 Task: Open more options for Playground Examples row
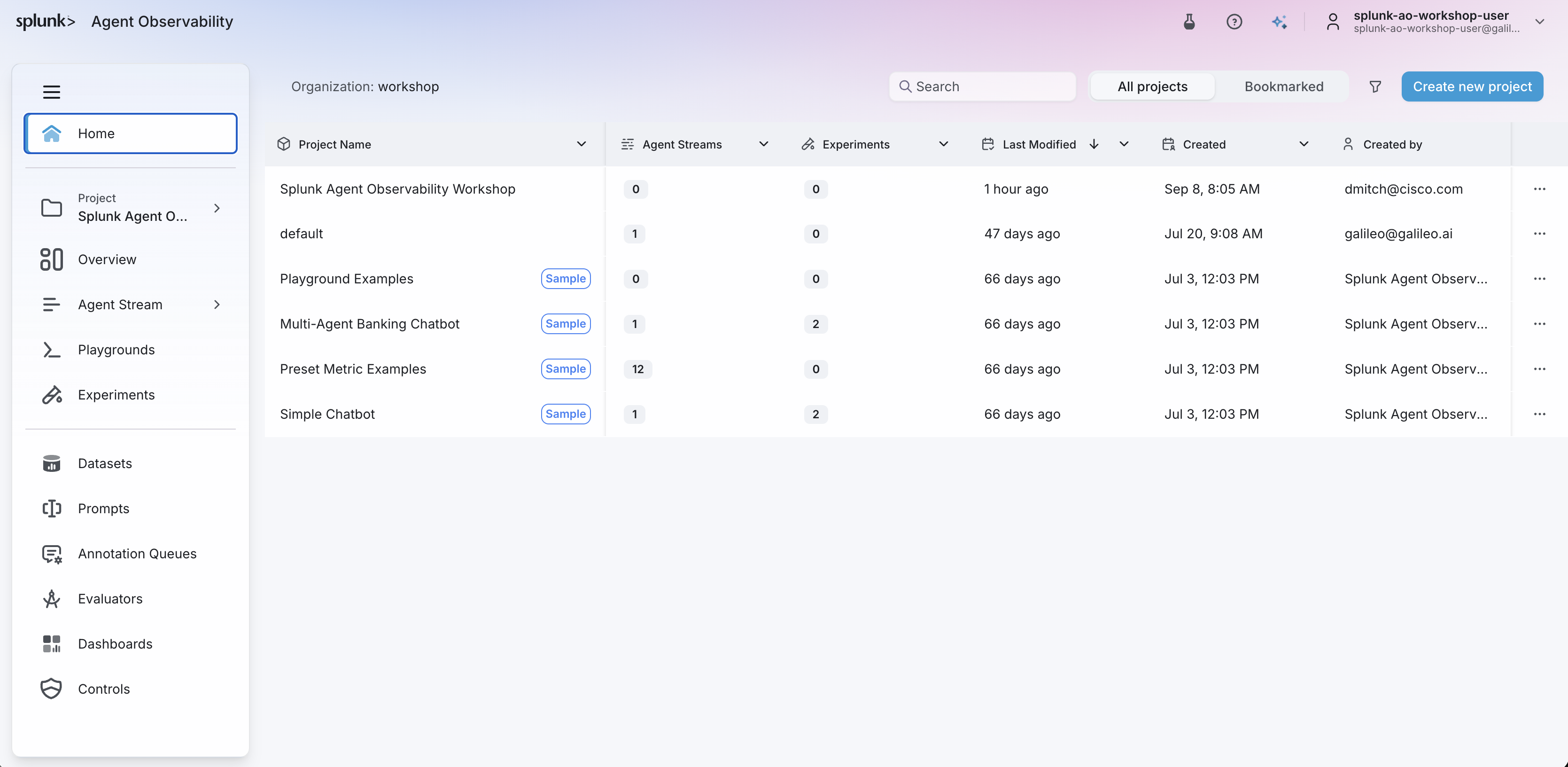coord(1539,279)
